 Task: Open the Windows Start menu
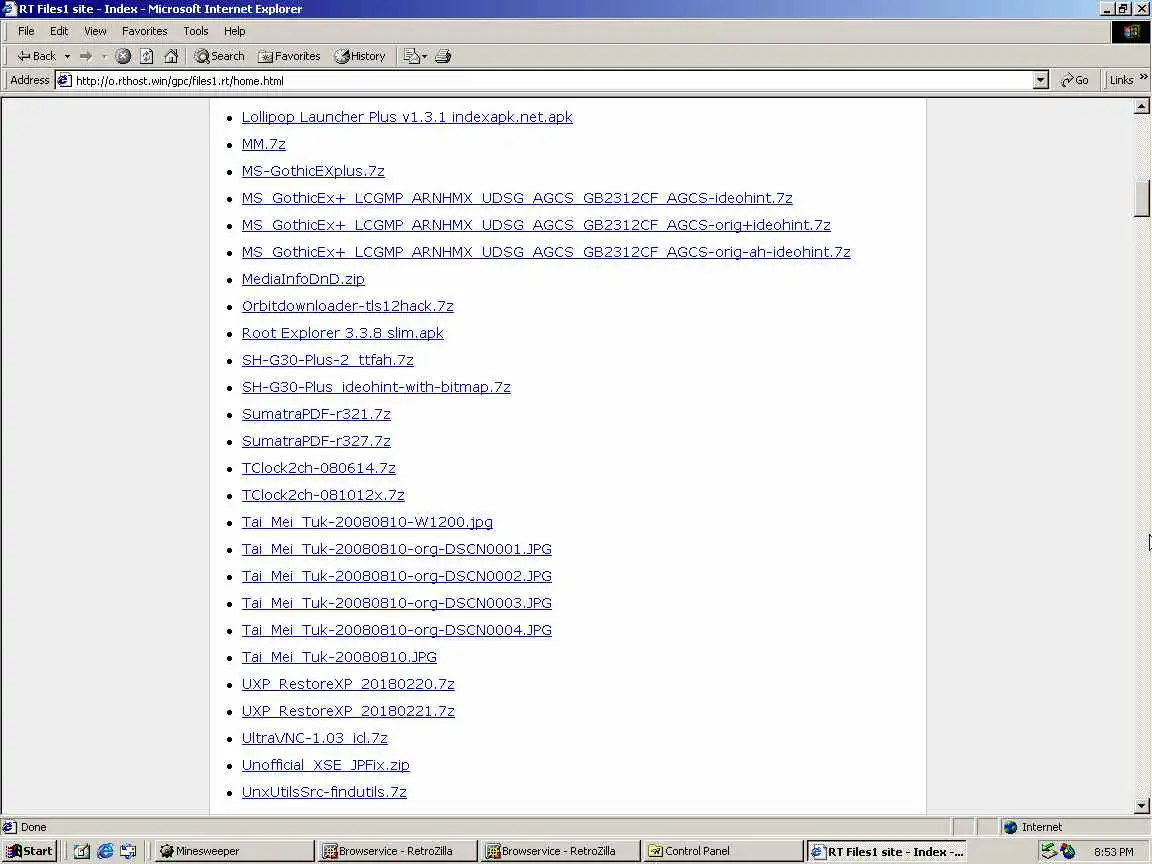(x=29, y=851)
